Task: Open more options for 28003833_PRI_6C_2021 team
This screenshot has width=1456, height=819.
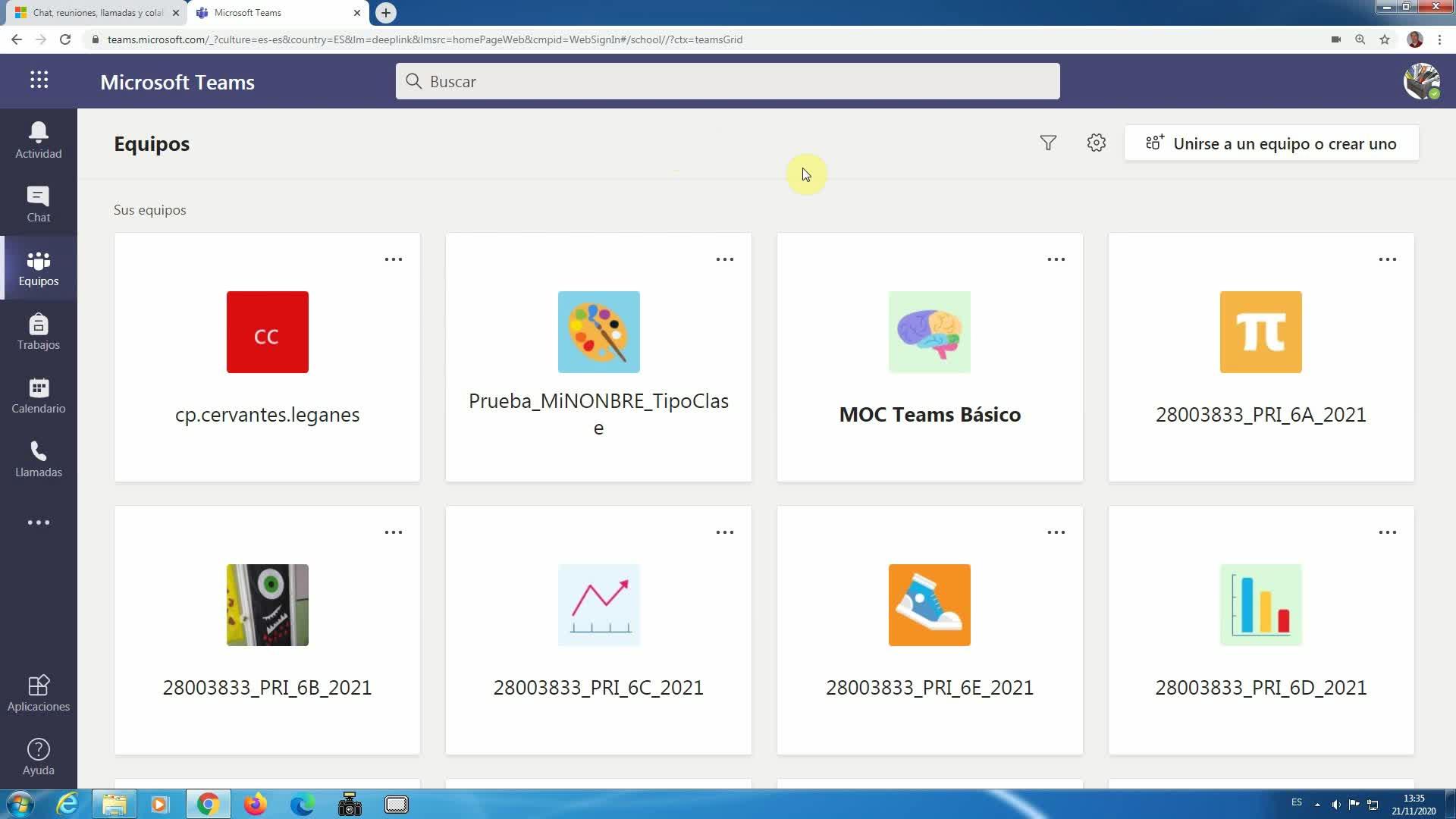Action: pyautogui.click(x=725, y=532)
